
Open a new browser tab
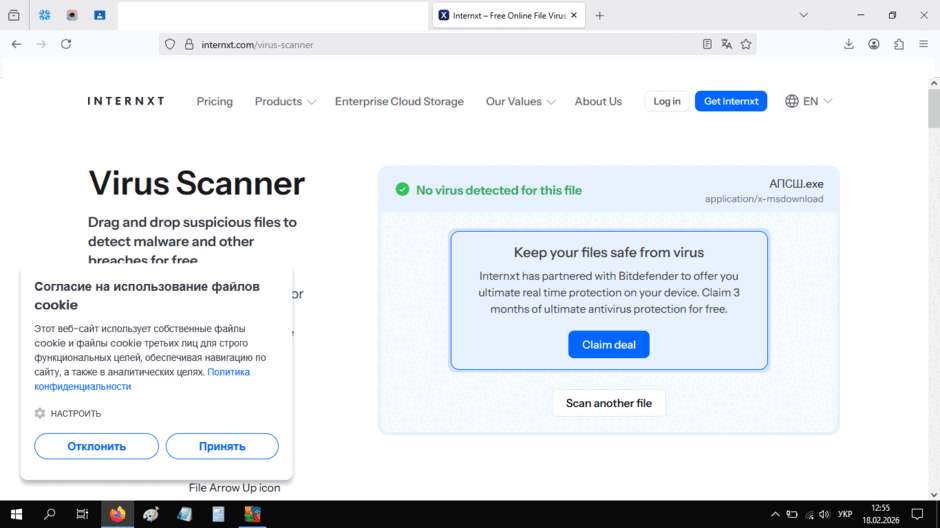point(599,16)
